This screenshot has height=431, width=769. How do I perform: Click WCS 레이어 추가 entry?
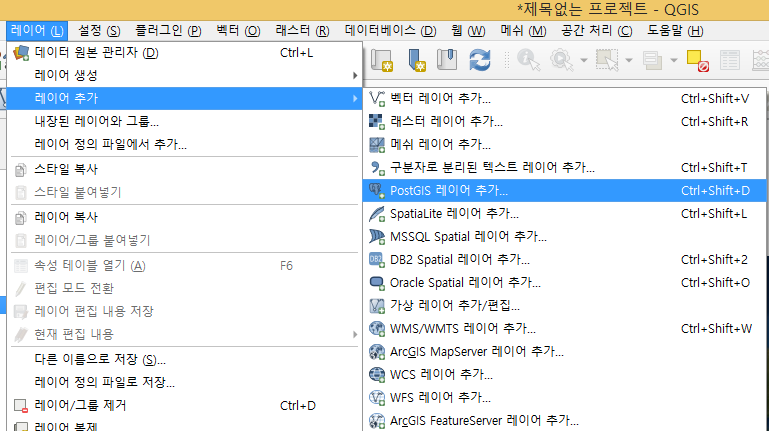(x=565, y=375)
